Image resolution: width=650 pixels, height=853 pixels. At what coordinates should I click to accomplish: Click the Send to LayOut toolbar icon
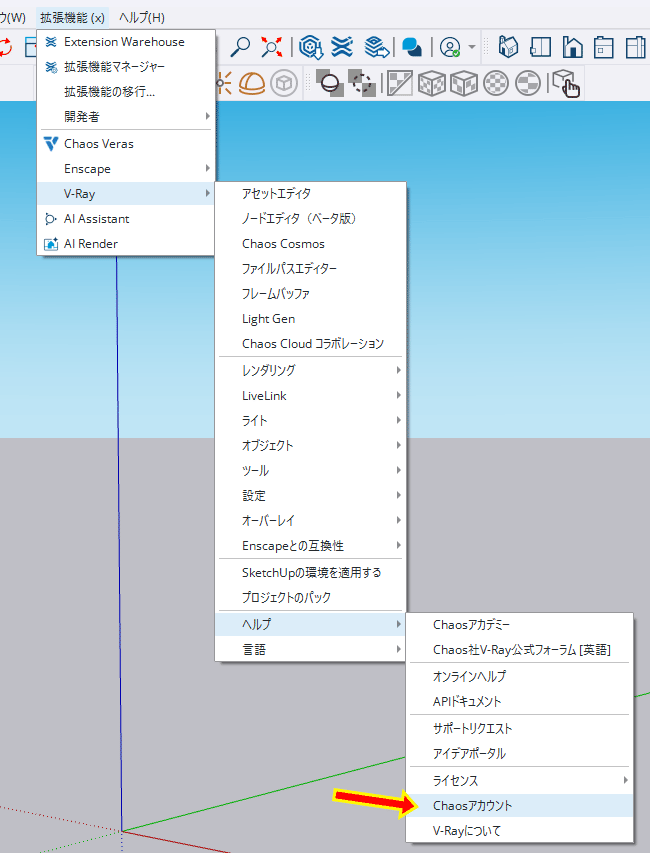coord(376,47)
